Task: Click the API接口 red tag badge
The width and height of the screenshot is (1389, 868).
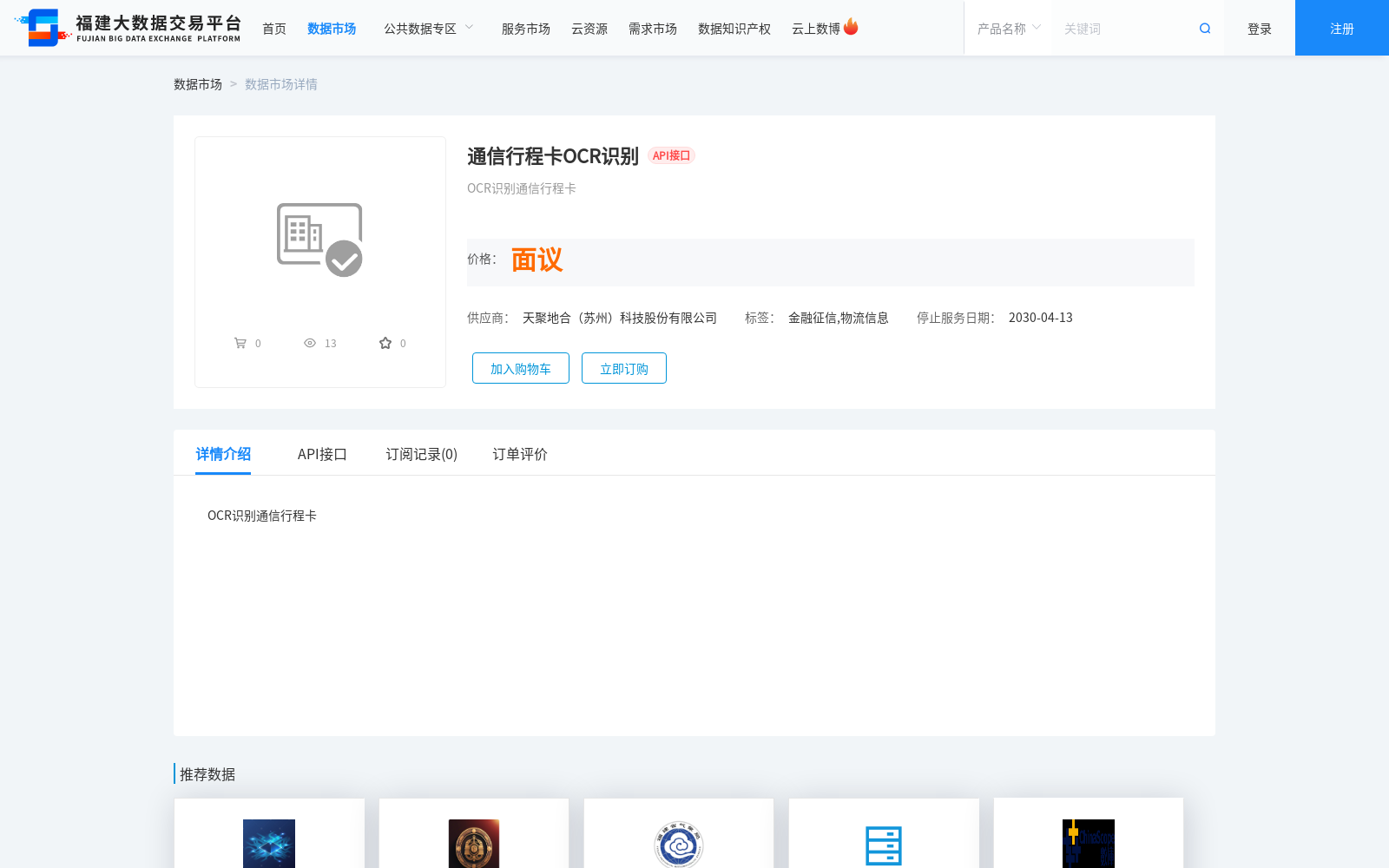Action: pyautogui.click(x=671, y=155)
